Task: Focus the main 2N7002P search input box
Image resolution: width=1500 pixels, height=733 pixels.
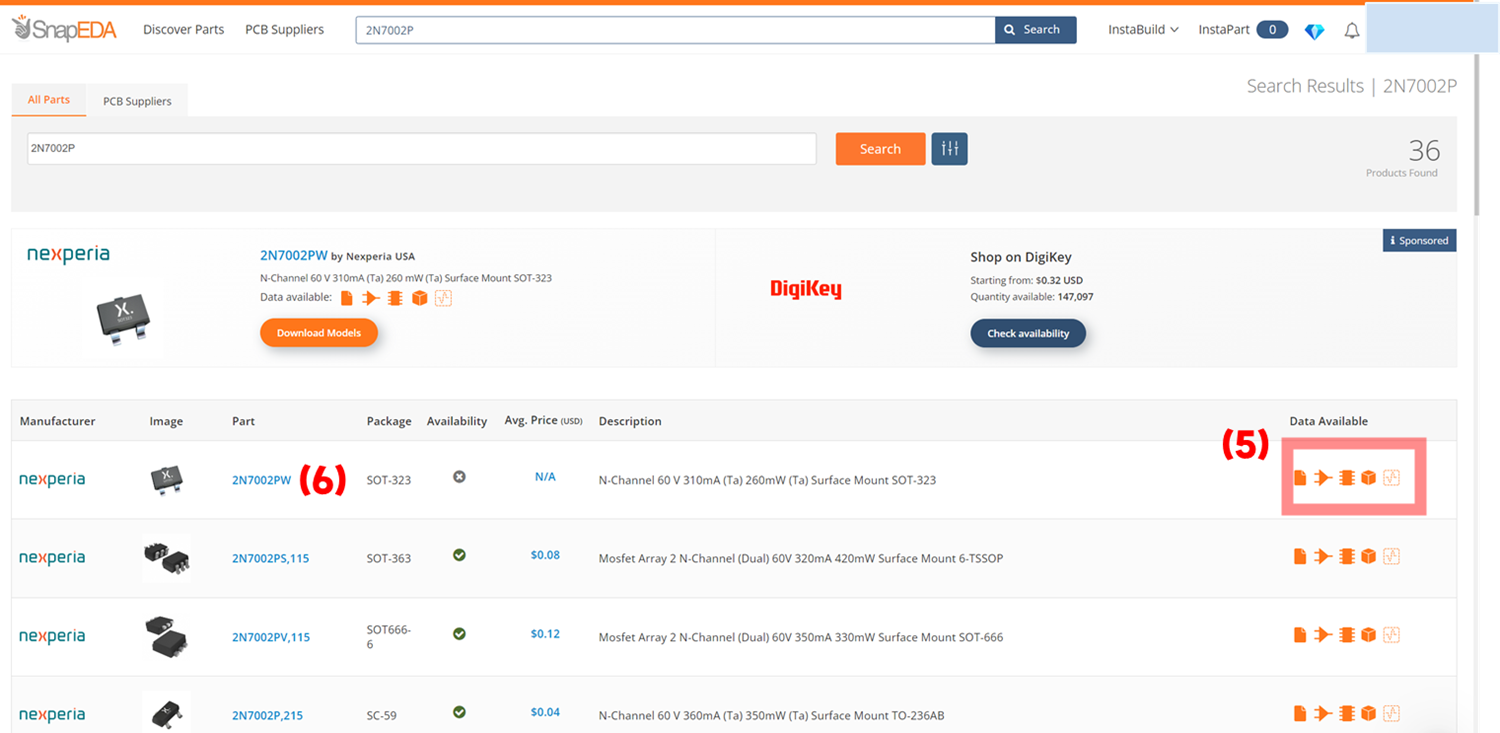Action: 422,149
